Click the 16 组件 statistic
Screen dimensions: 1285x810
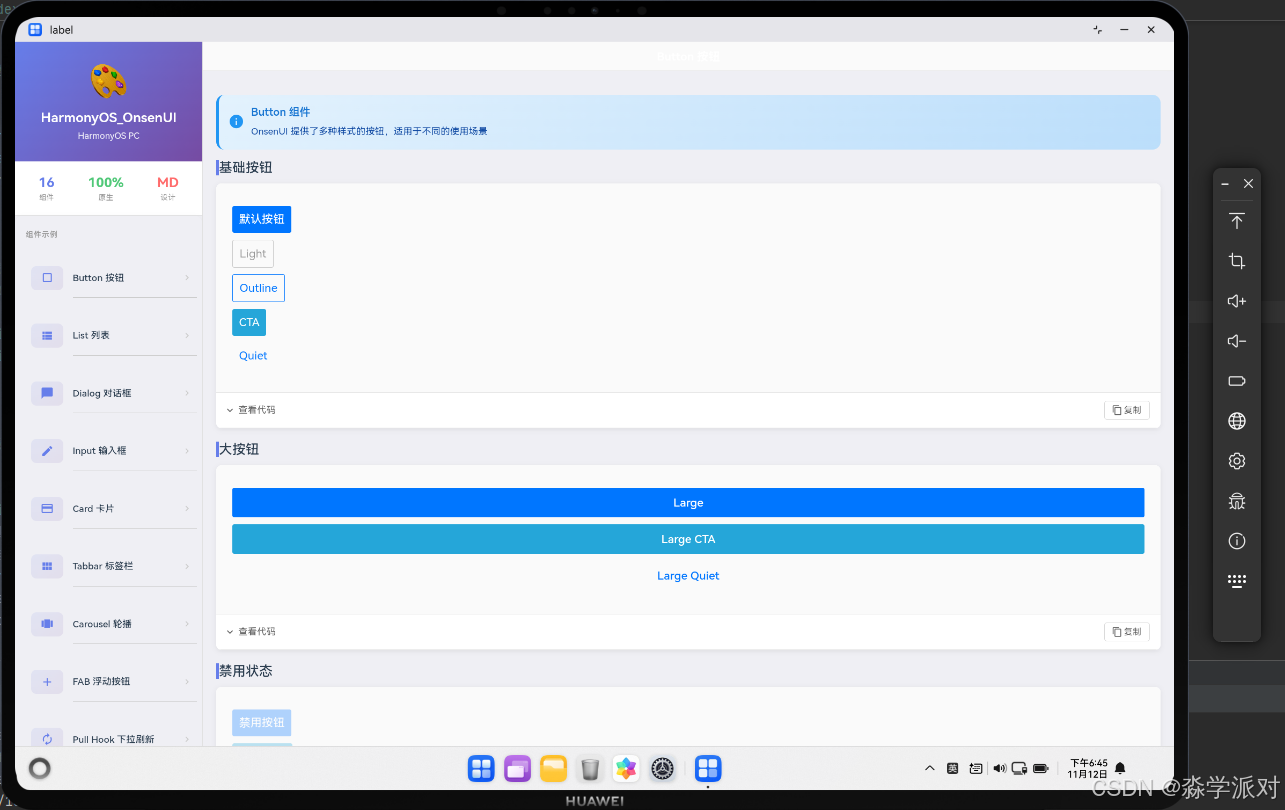47,188
